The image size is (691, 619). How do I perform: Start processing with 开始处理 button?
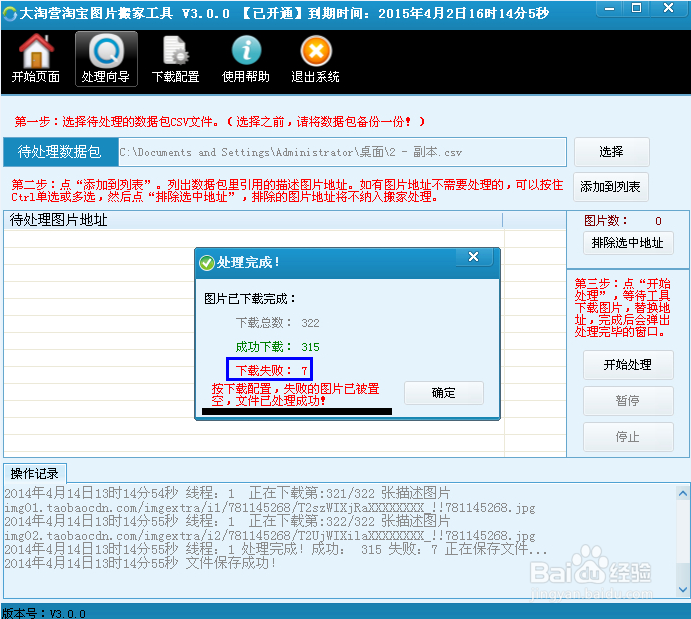coord(628,365)
